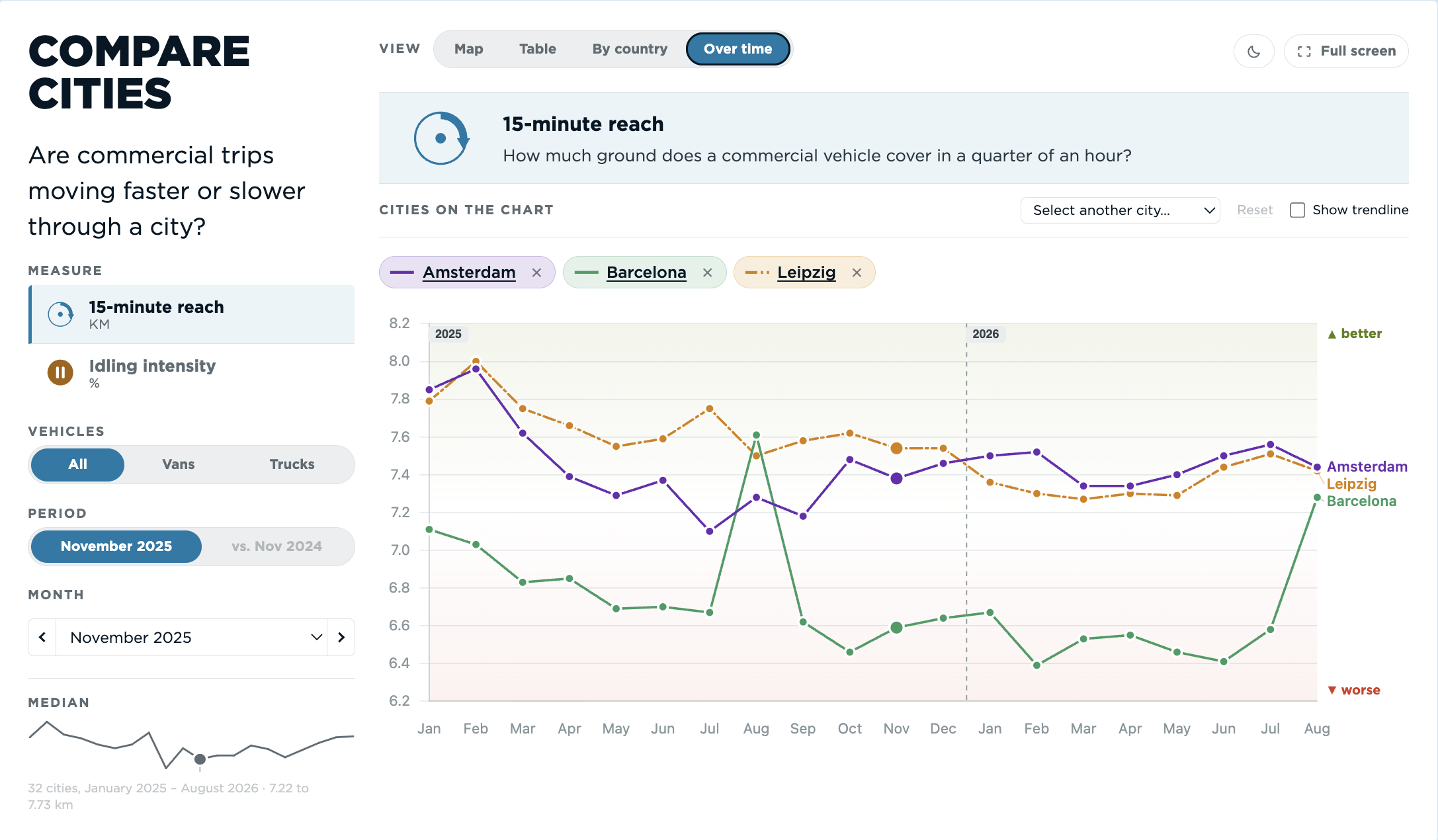Click highlighted Nov 2025 Amsterdam data point
This screenshot has height=840, width=1438.
896,478
